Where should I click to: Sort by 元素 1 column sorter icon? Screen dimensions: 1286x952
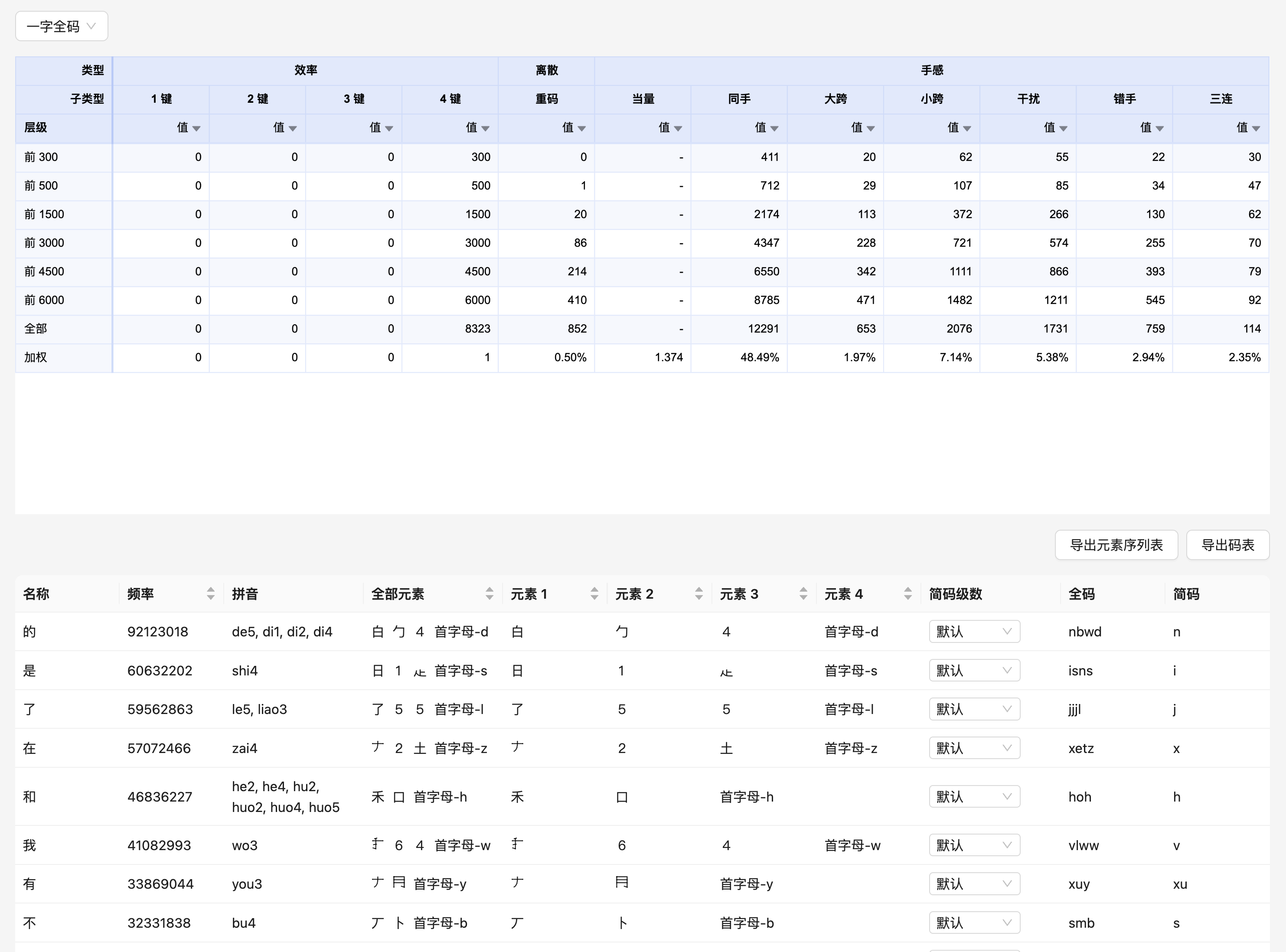(x=594, y=593)
